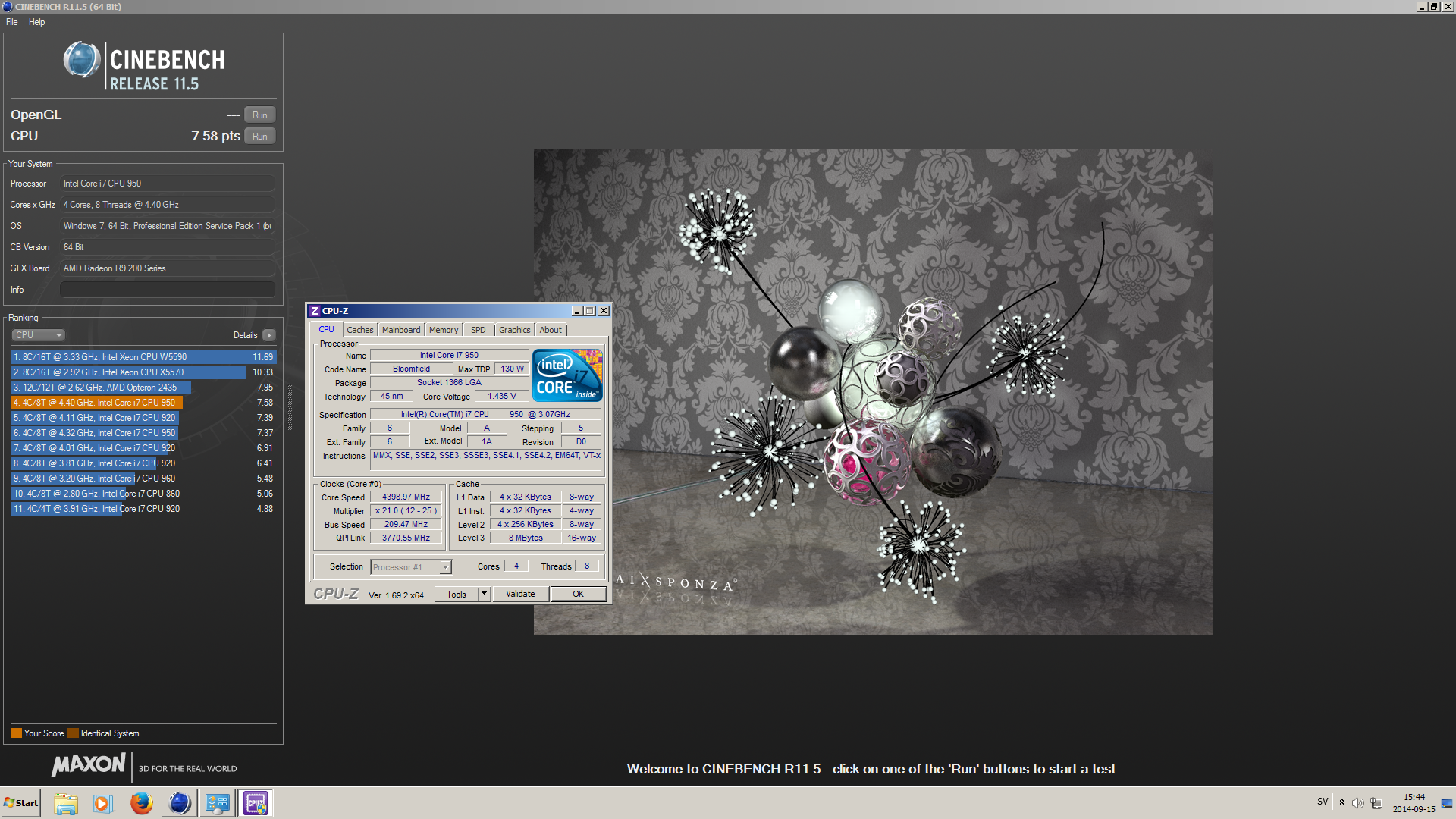Image resolution: width=1456 pixels, height=819 pixels.
Task: Click the SV language indicator
Action: click(1323, 802)
